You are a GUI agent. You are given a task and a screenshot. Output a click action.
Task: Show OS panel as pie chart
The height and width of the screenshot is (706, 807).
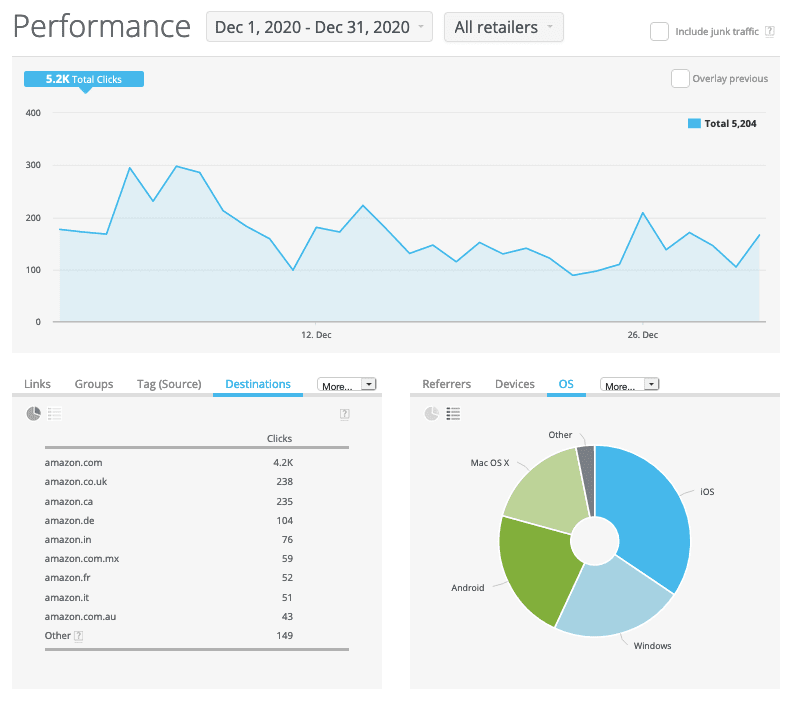tap(431, 413)
